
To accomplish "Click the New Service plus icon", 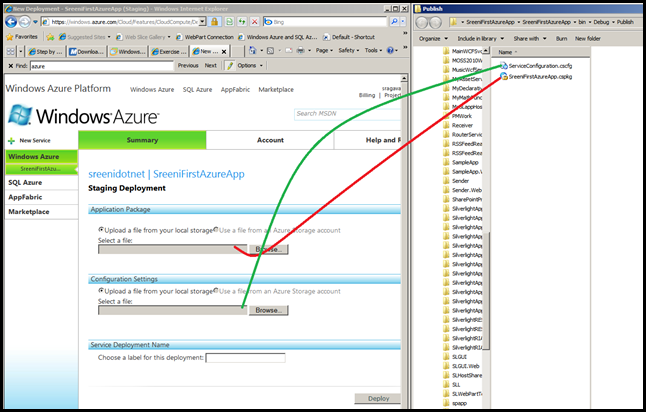I will 11,141.
